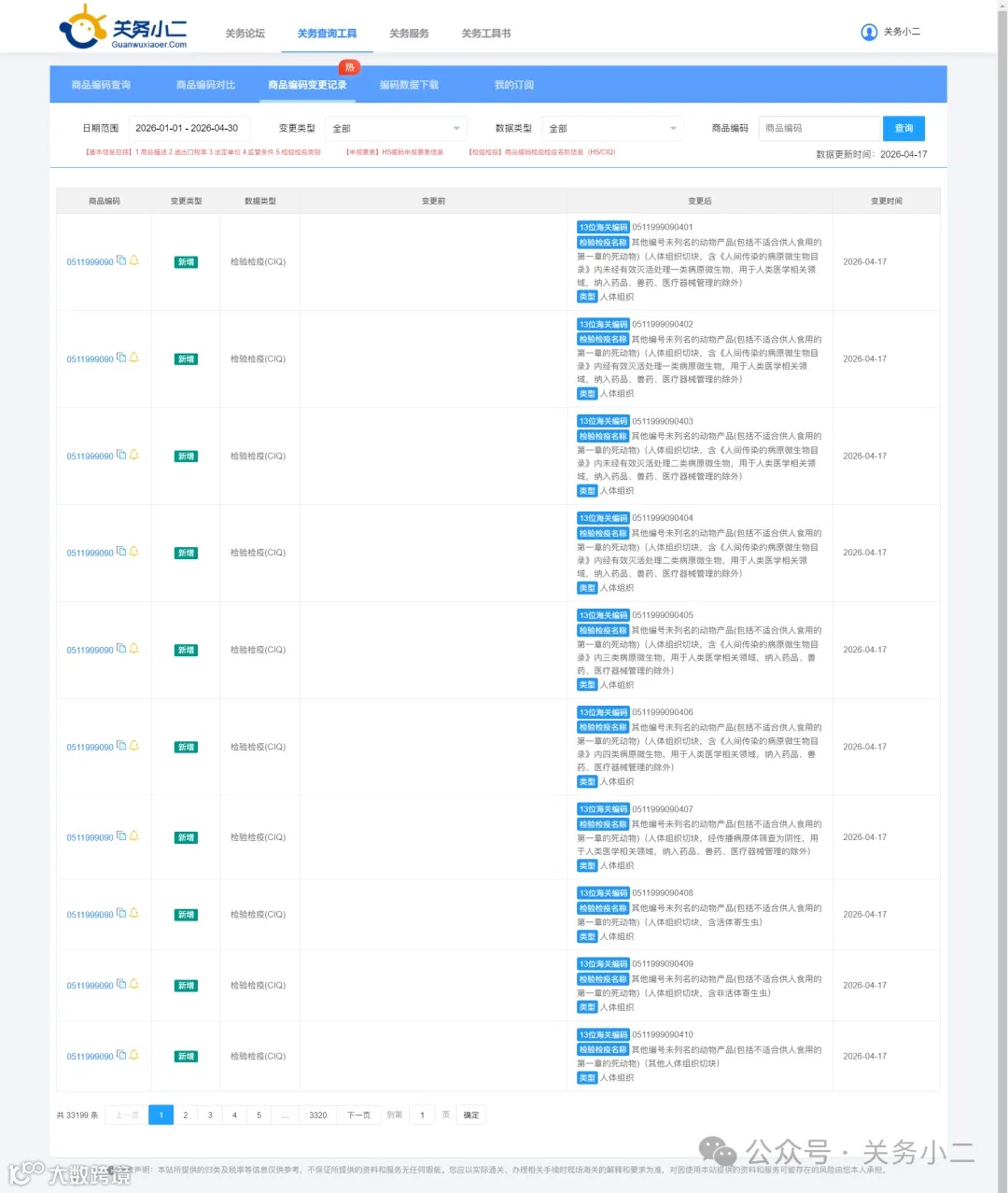Viewport: 1008px width, 1193px height.
Task: Go to page 4
Action: click(234, 1115)
